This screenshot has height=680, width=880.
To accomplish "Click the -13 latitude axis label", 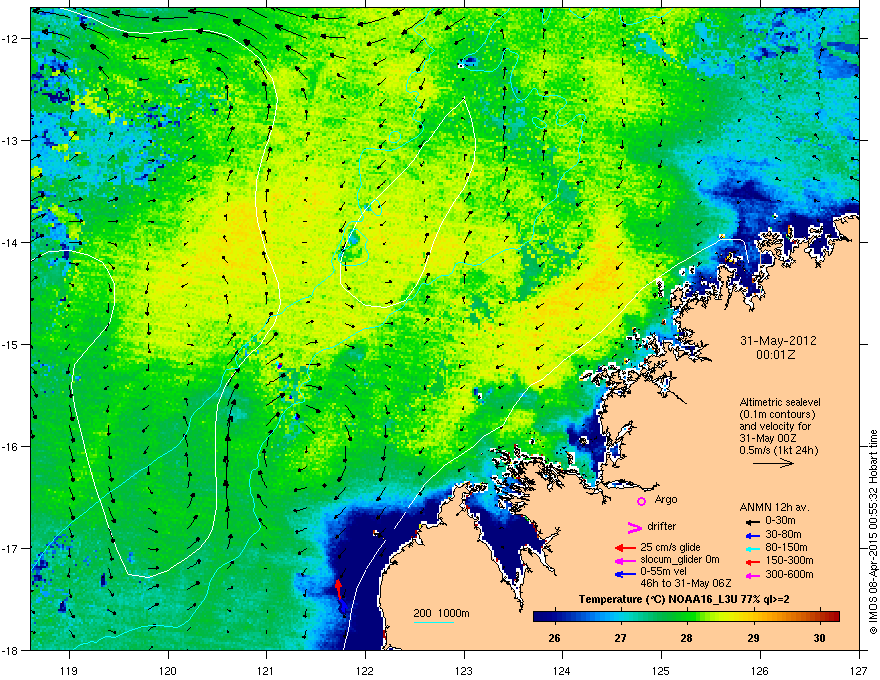I will tap(11, 141).
